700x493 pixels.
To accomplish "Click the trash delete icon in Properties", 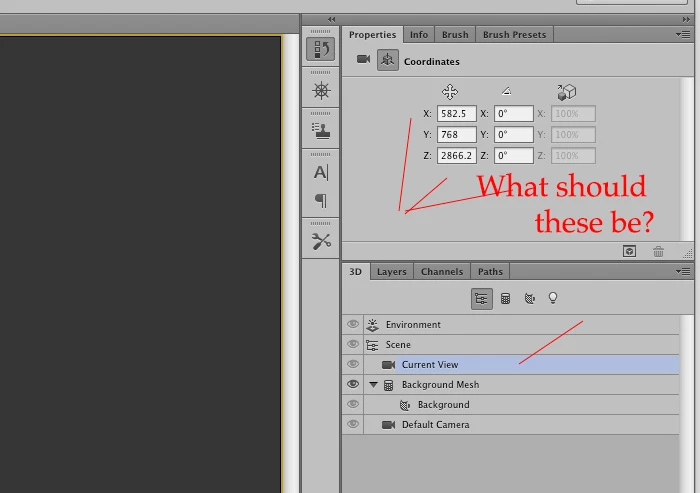I will coord(658,251).
